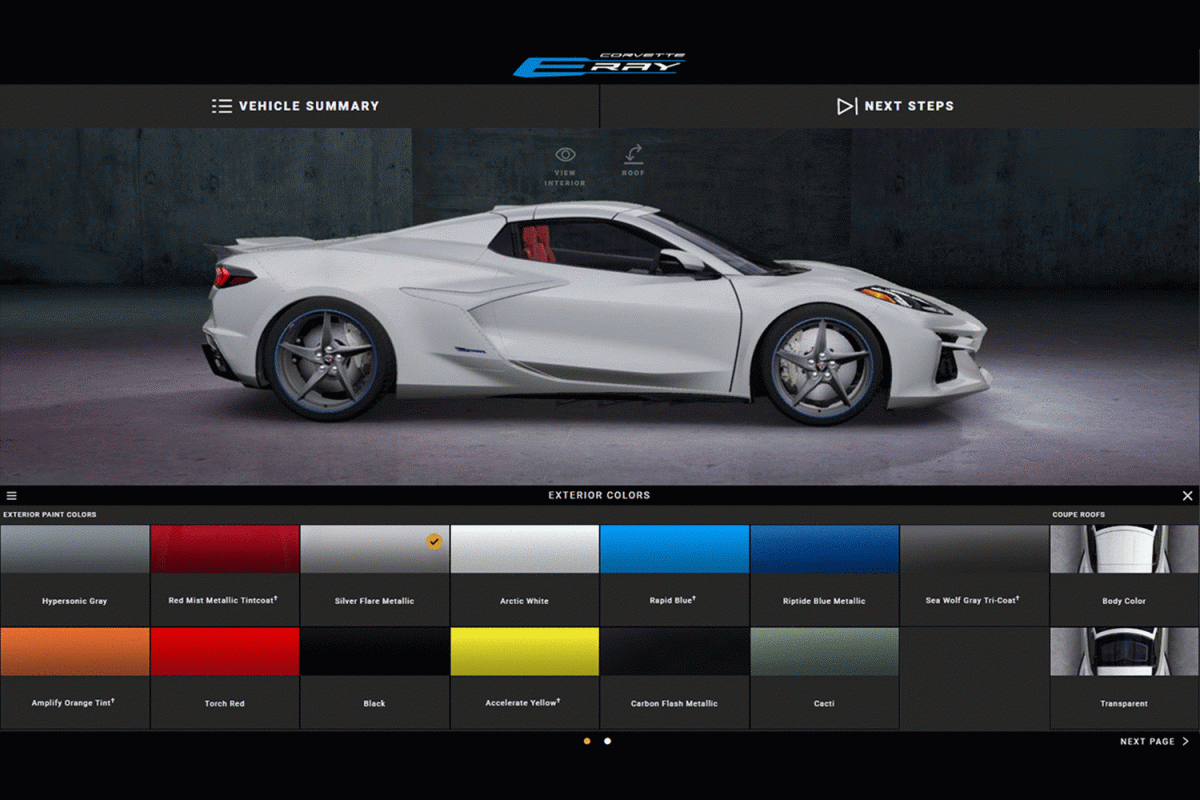The width and height of the screenshot is (1200, 800).
Task: Select the Transparent coupe roof option
Action: [x=1124, y=677]
